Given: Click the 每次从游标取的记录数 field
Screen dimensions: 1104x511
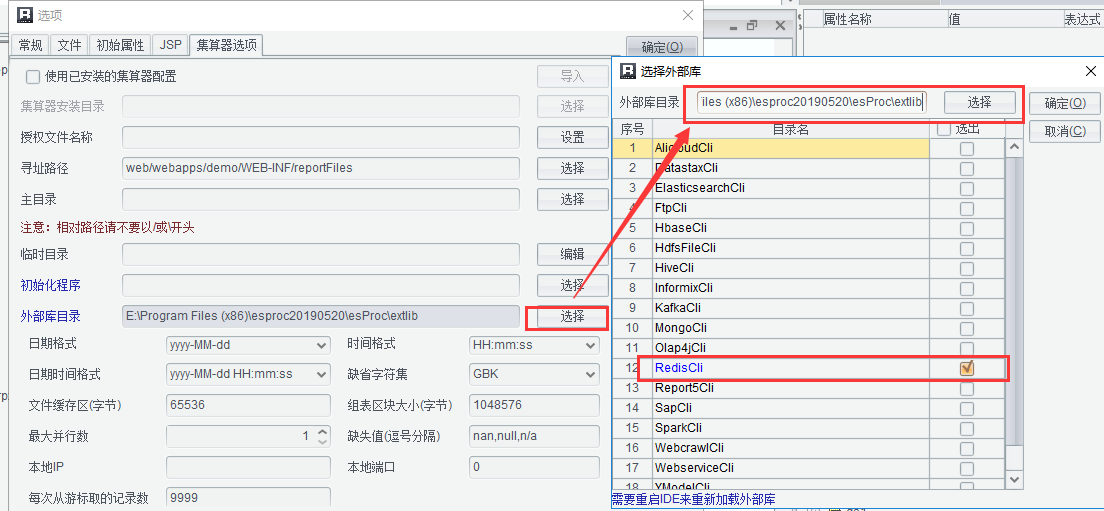Looking at the screenshot, I should pyautogui.click(x=248, y=498).
